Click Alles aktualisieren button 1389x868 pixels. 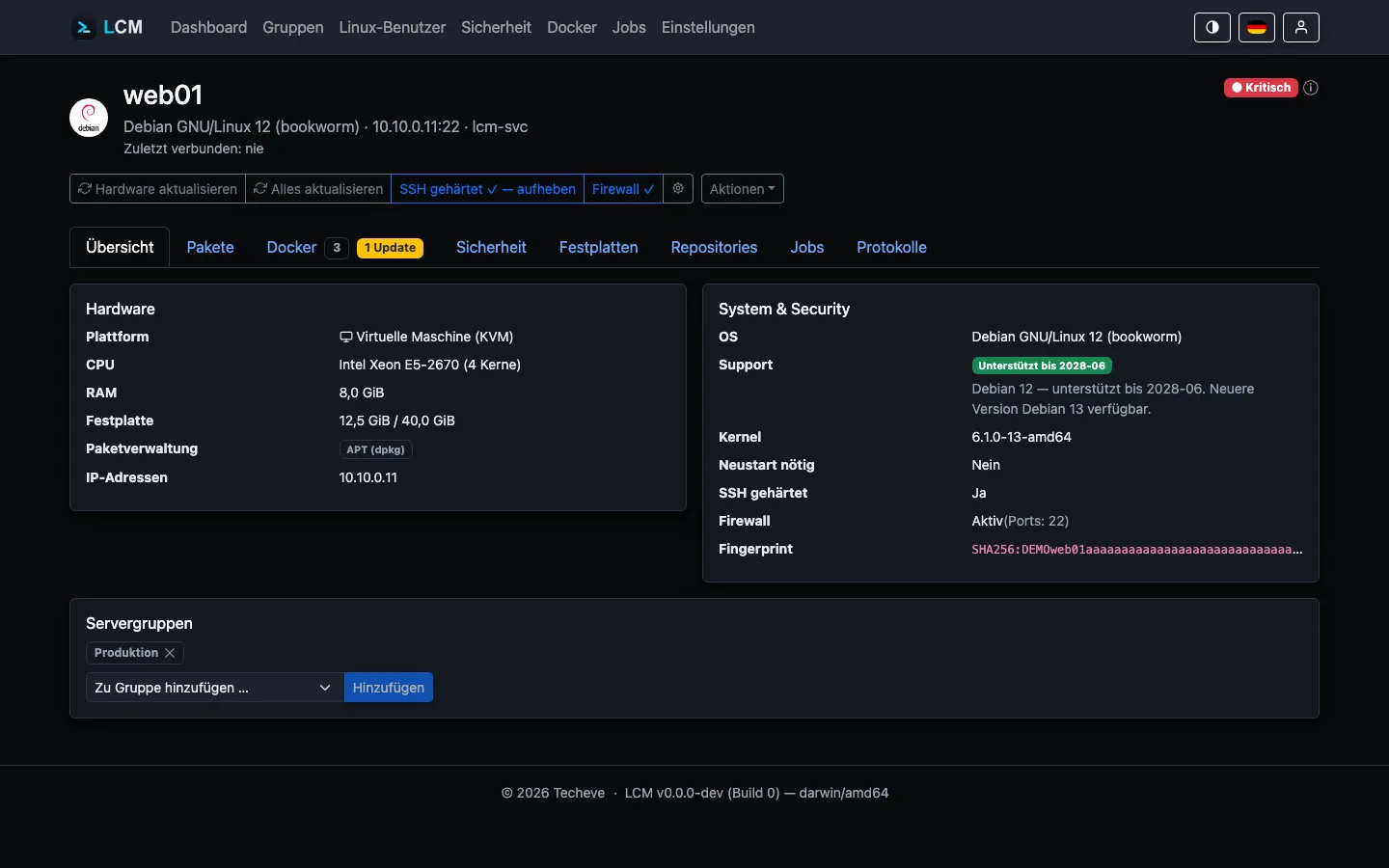tap(318, 189)
